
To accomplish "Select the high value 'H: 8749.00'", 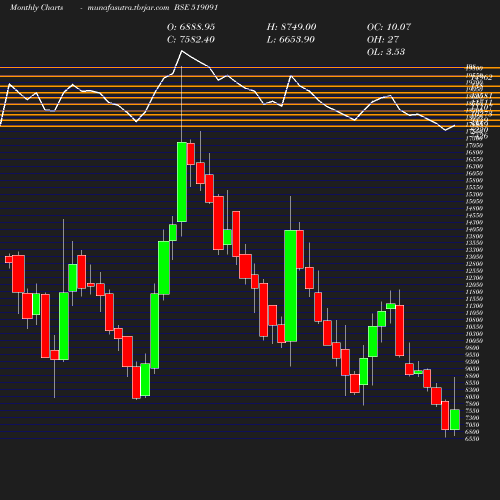I will (x=291, y=27).
